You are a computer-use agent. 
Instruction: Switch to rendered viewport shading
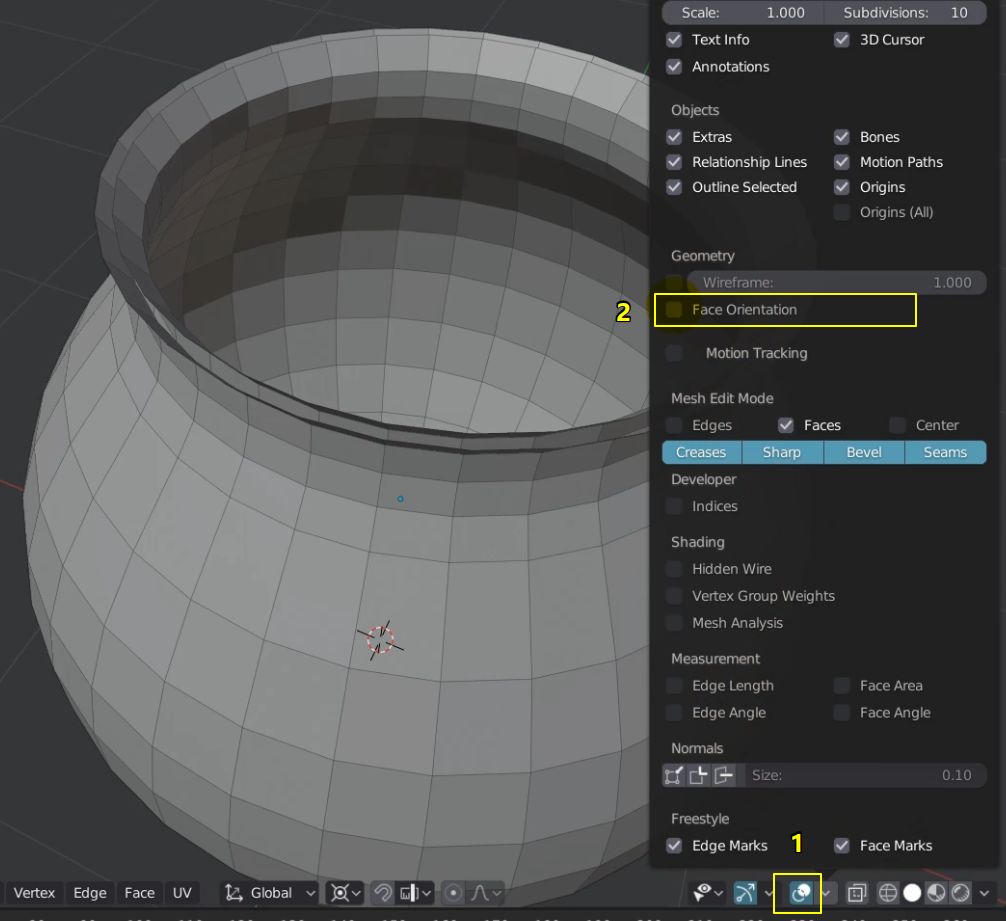tap(961, 893)
